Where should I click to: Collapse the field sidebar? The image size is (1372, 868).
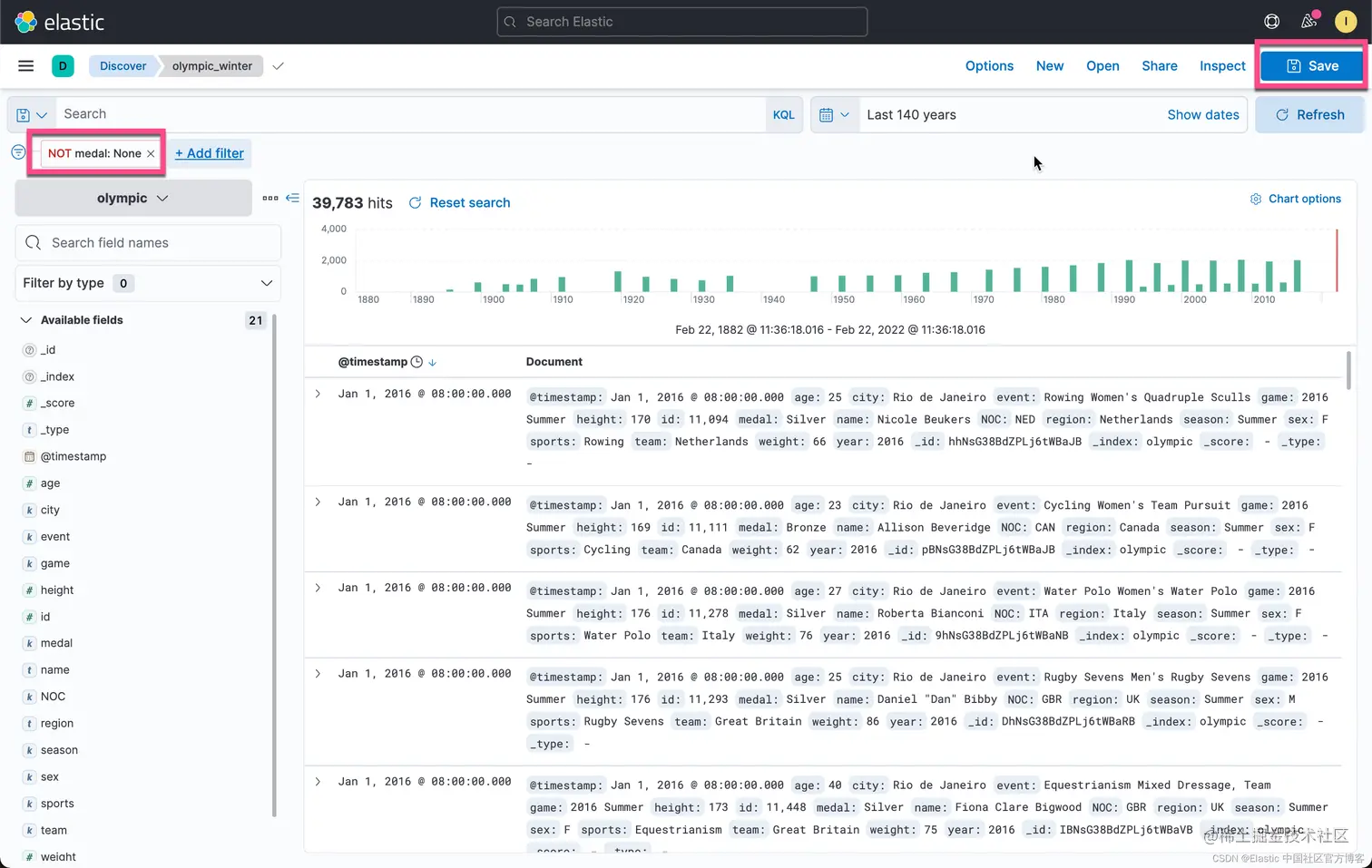292,198
